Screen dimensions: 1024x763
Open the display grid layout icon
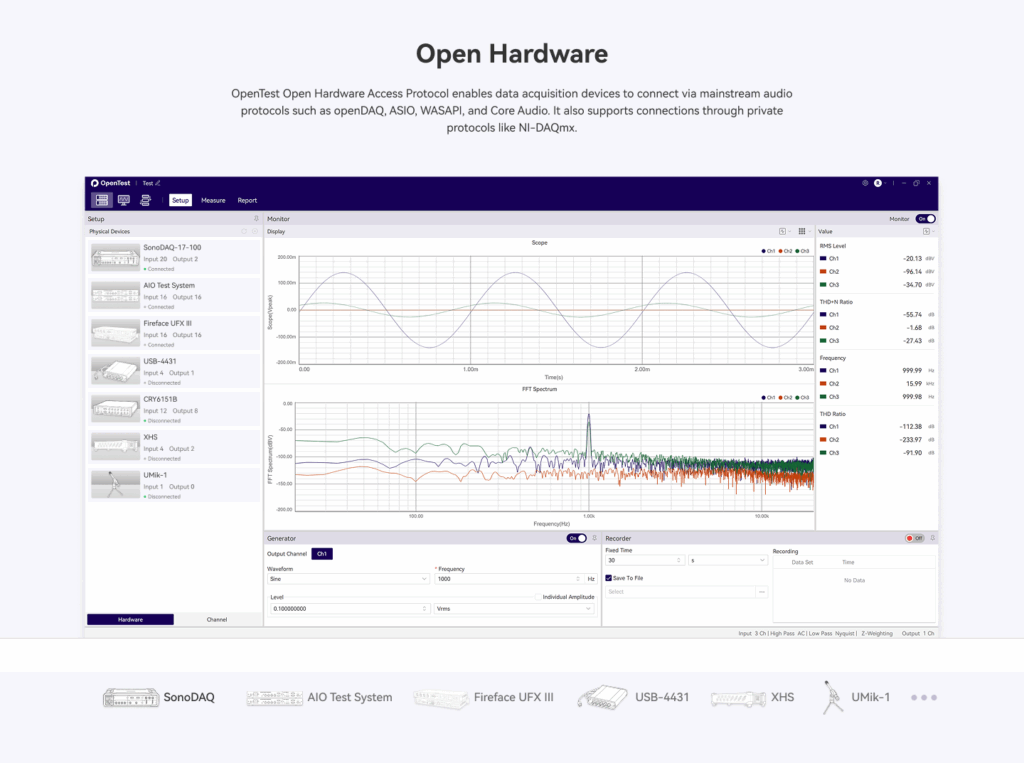(x=802, y=231)
